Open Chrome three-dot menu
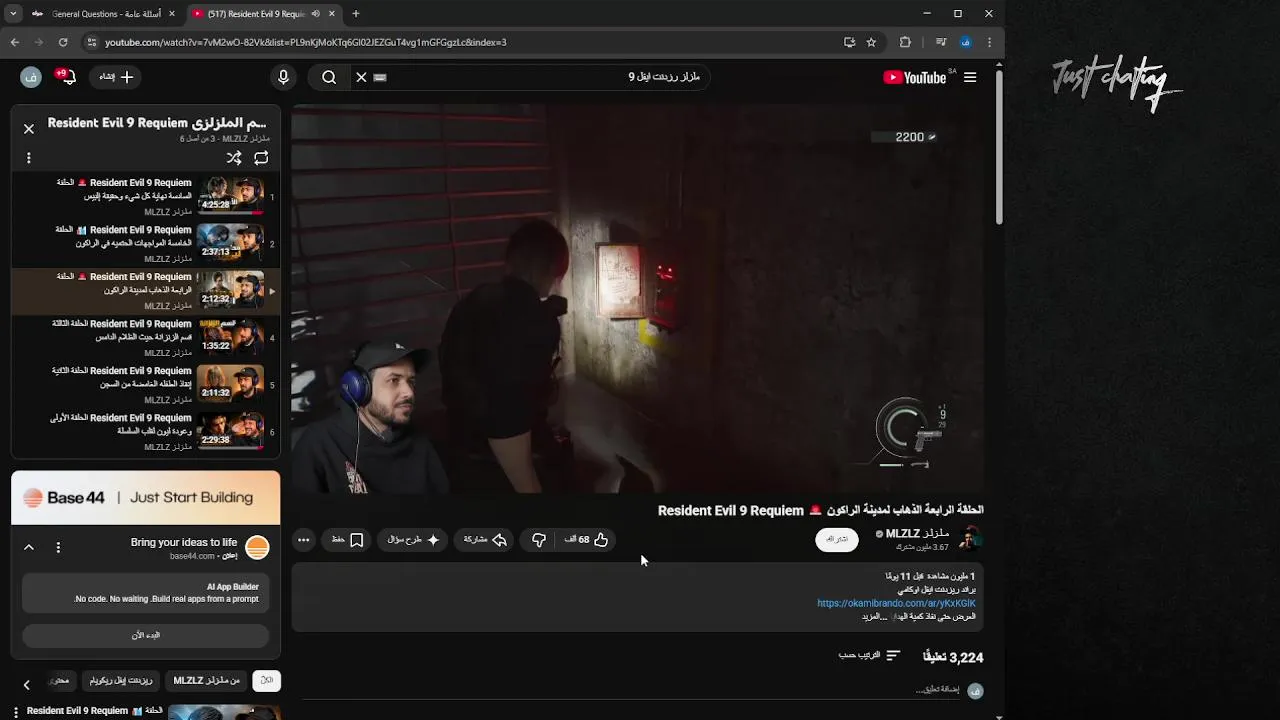Image resolution: width=1280 pixels, height=720 pixels. (989, 42)
